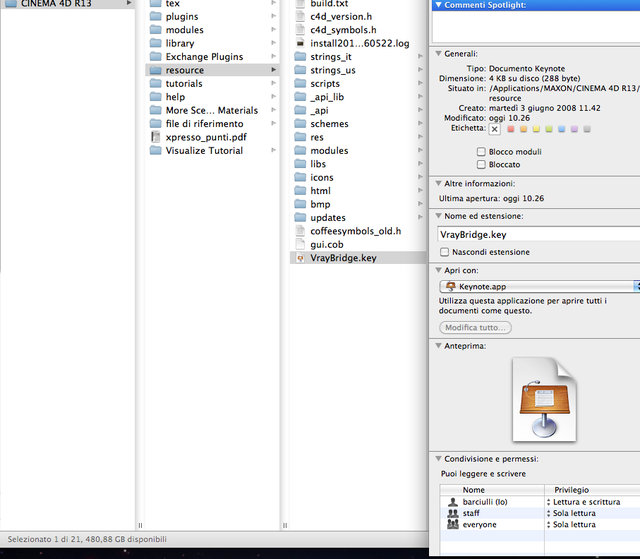Click the Privilegio column header
Screen dimensions: 640x559
point(592,490)
